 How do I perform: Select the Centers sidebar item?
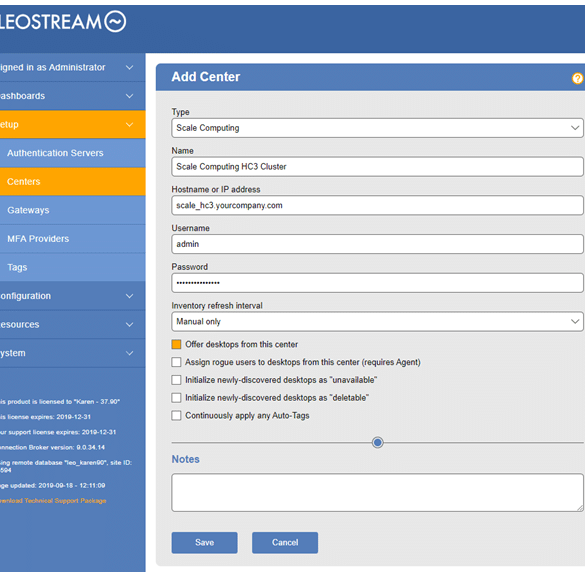(73, 182)
